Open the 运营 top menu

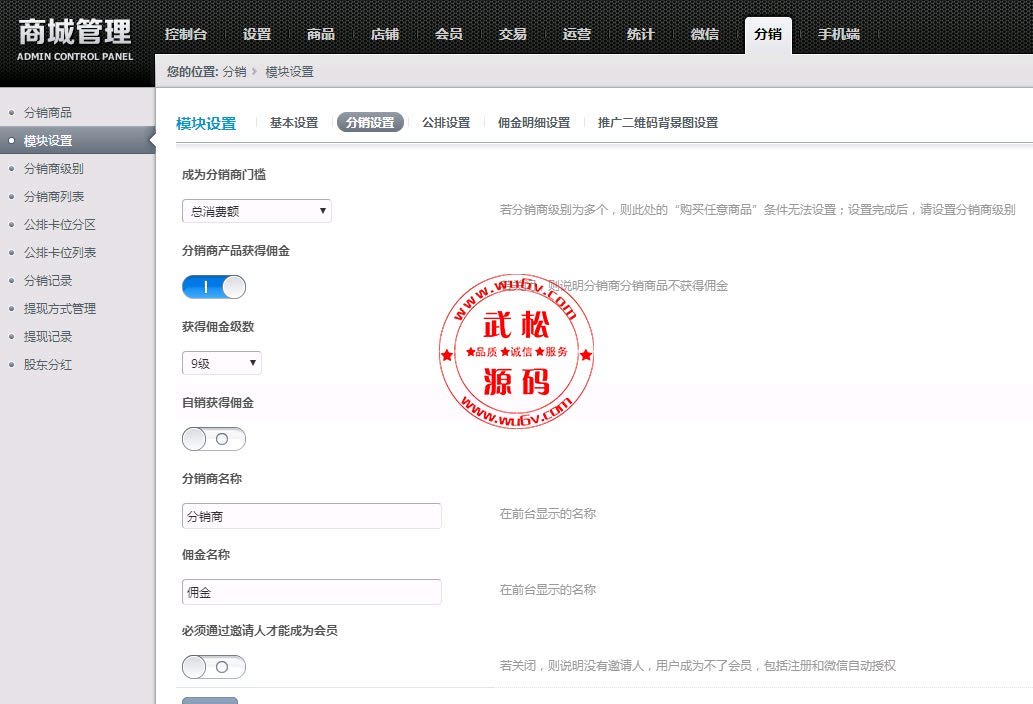(576, 34)
